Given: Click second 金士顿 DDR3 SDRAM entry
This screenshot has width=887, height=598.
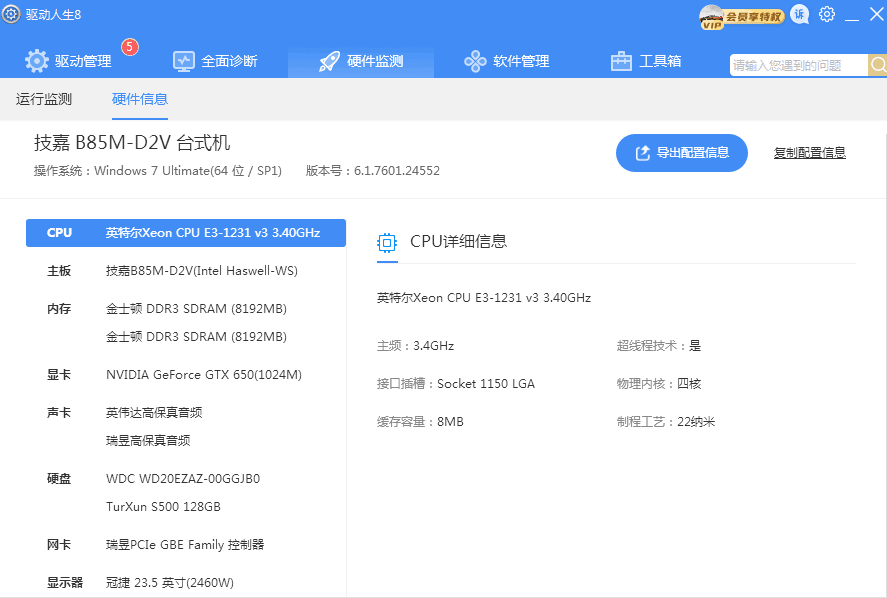Looking at the screenshot, I should [196, 337].
